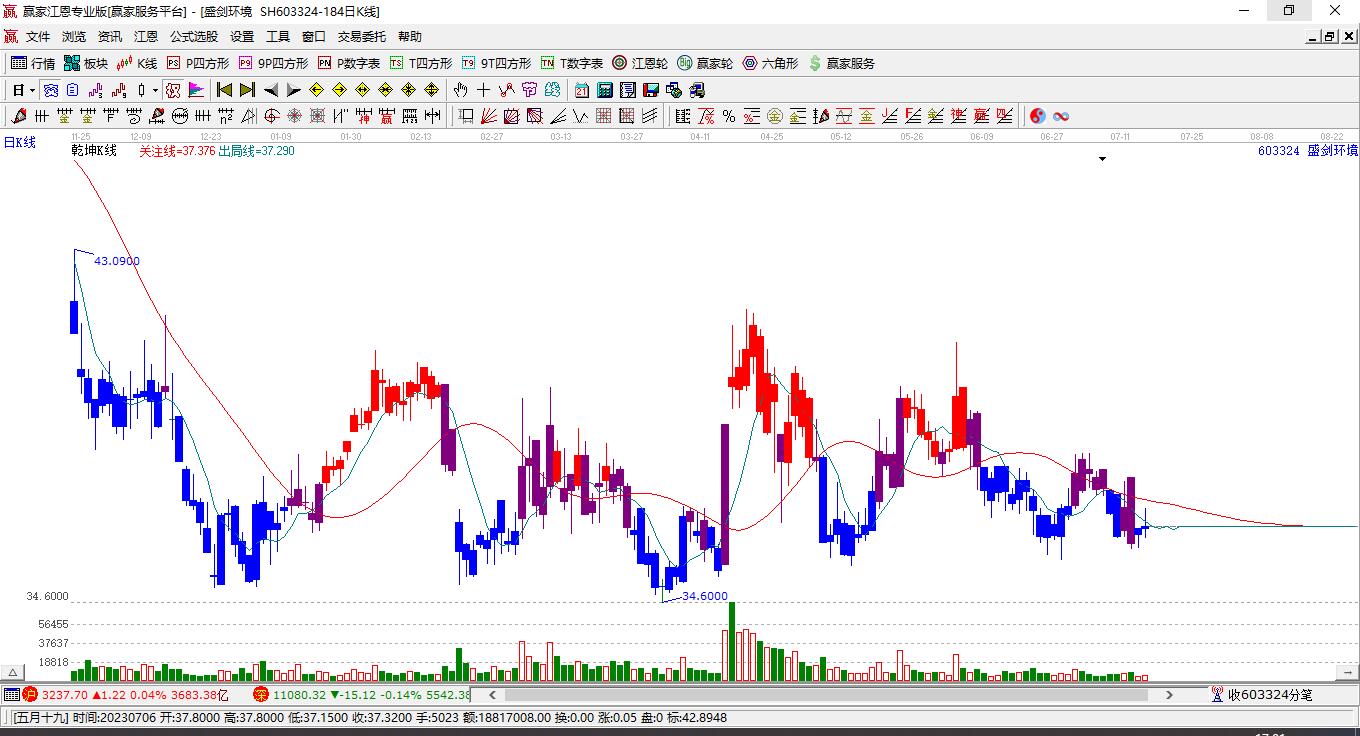Open the 资讯 menu
The height and width of the screenshot is (736, 1360).
tap(110, 37)
